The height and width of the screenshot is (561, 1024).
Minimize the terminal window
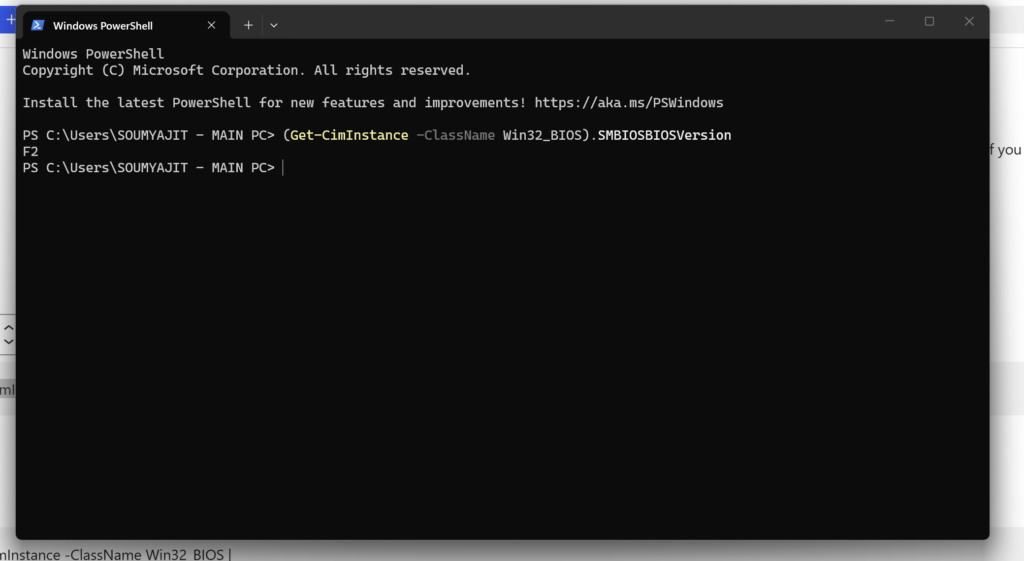[x=889, y=21]
